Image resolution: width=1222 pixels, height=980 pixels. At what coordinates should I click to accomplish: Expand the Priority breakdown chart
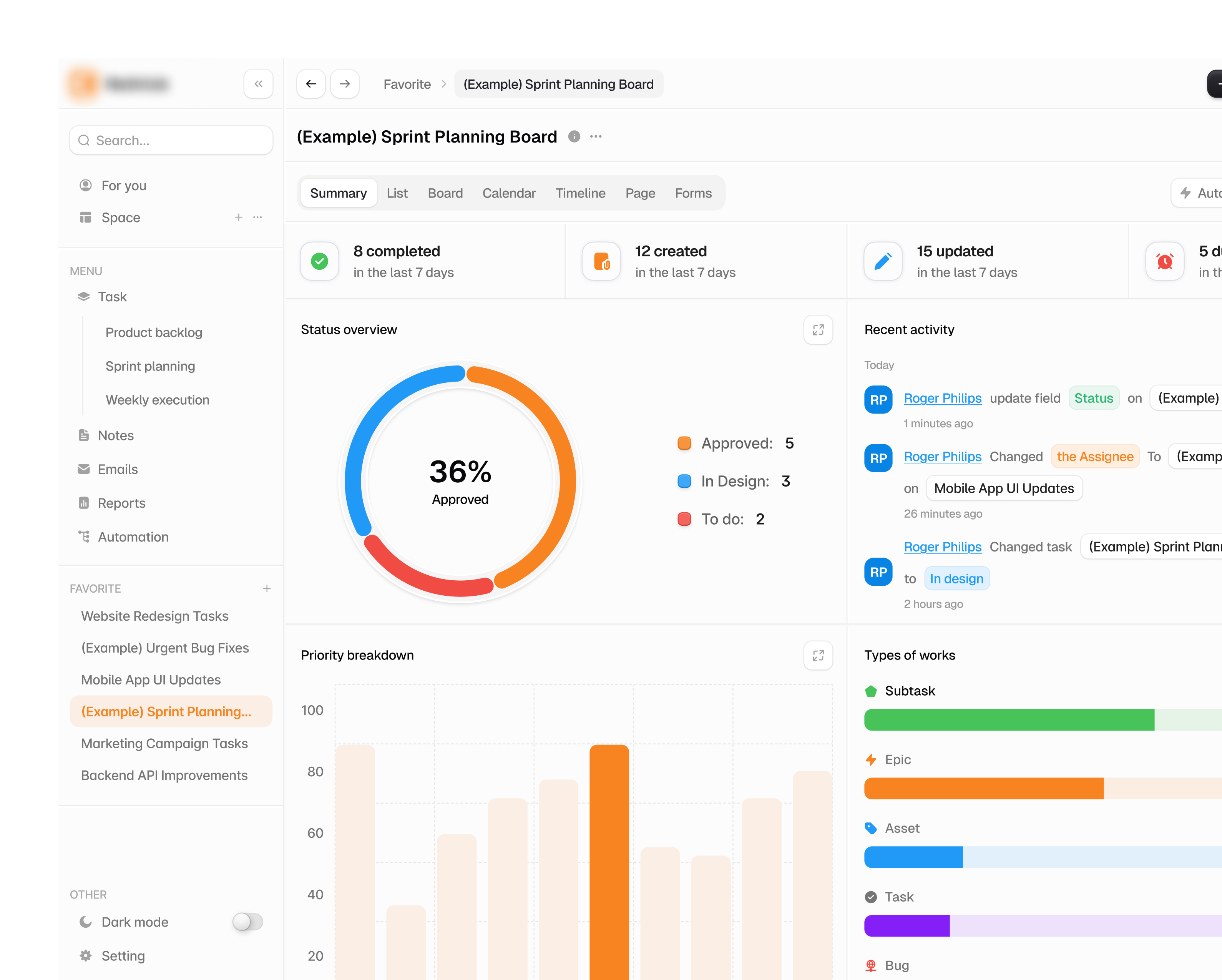[818, 655]
